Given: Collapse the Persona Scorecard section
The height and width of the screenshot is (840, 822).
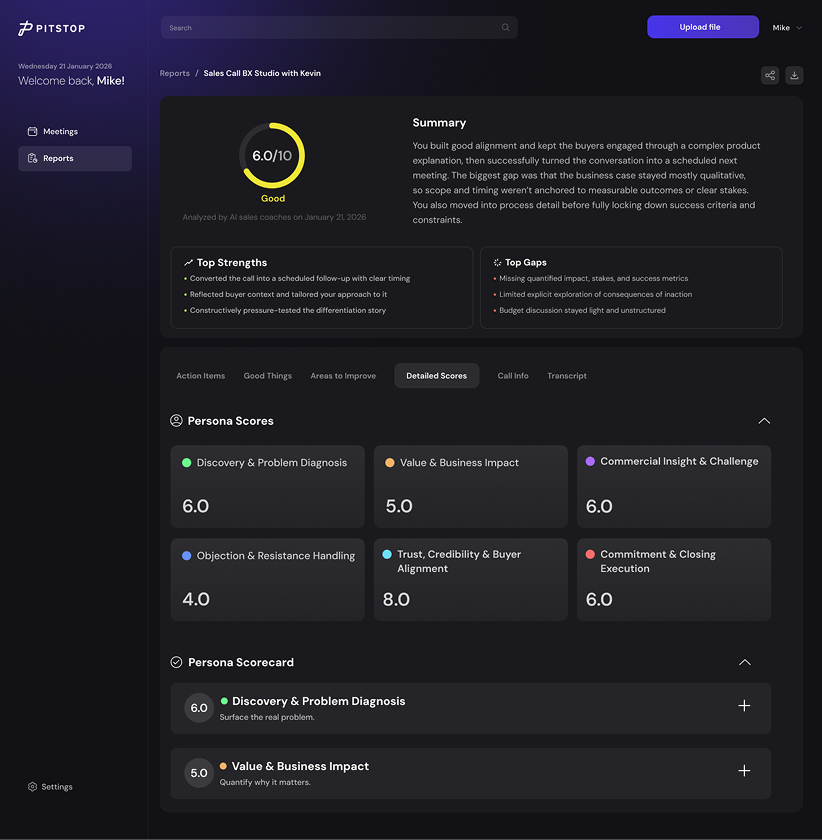Looking at the screenshot, I should point(744,662).
